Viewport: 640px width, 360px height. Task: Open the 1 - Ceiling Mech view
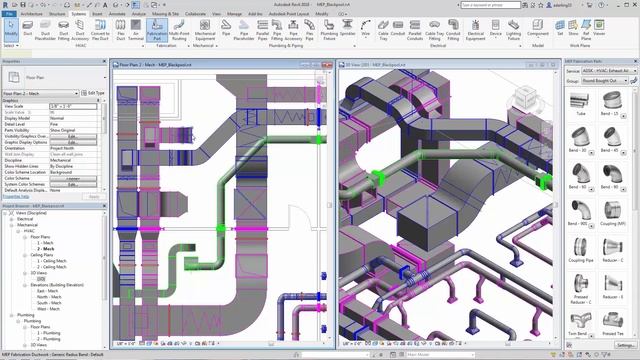tap(51, 261)
